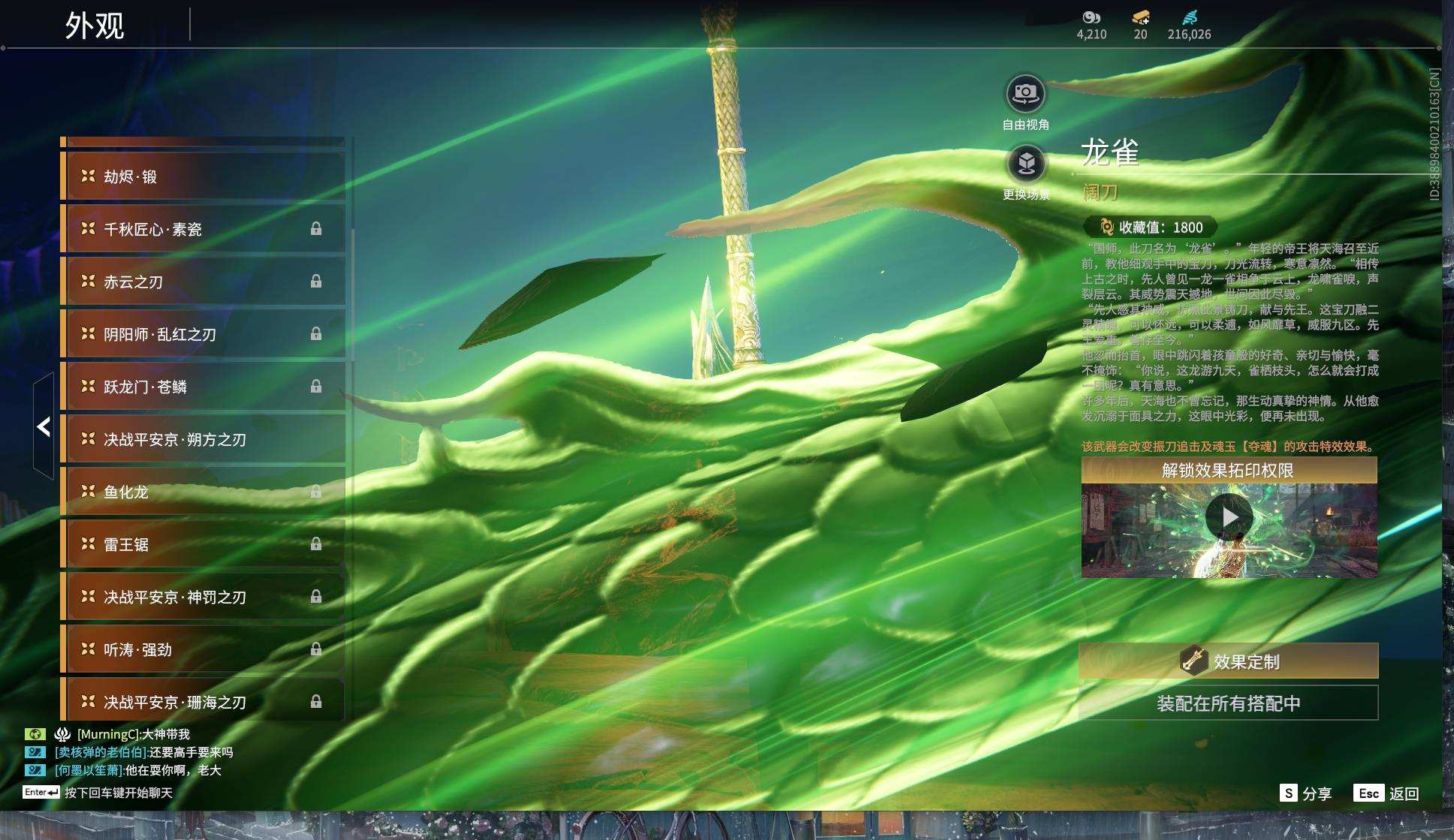Select the 千秋匠心·素瓷 skin entry
The width and height of the screenshot is (1454, 840).
tap(203, 229)
